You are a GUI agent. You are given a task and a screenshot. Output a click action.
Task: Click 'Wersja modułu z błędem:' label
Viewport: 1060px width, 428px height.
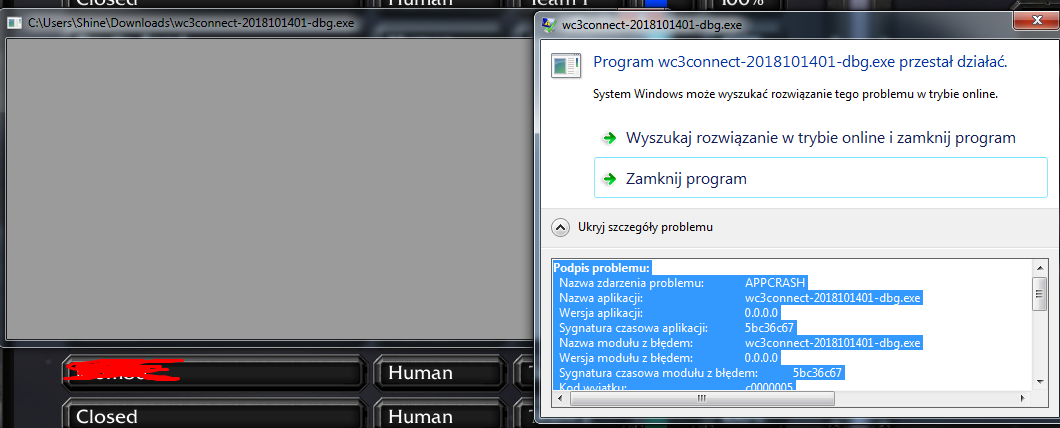coord(626,358)
